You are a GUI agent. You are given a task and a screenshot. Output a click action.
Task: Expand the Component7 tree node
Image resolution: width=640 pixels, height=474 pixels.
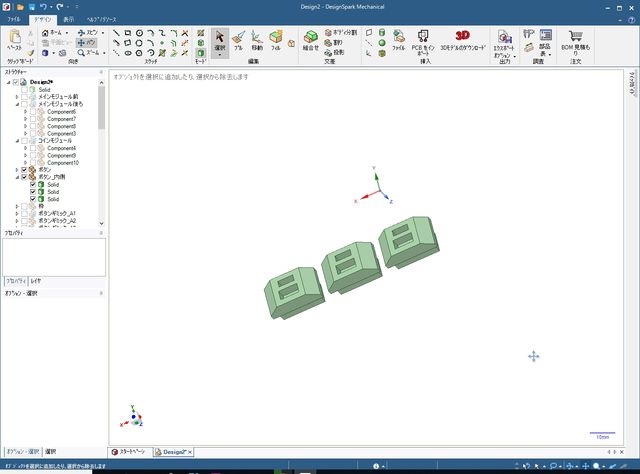25,119
